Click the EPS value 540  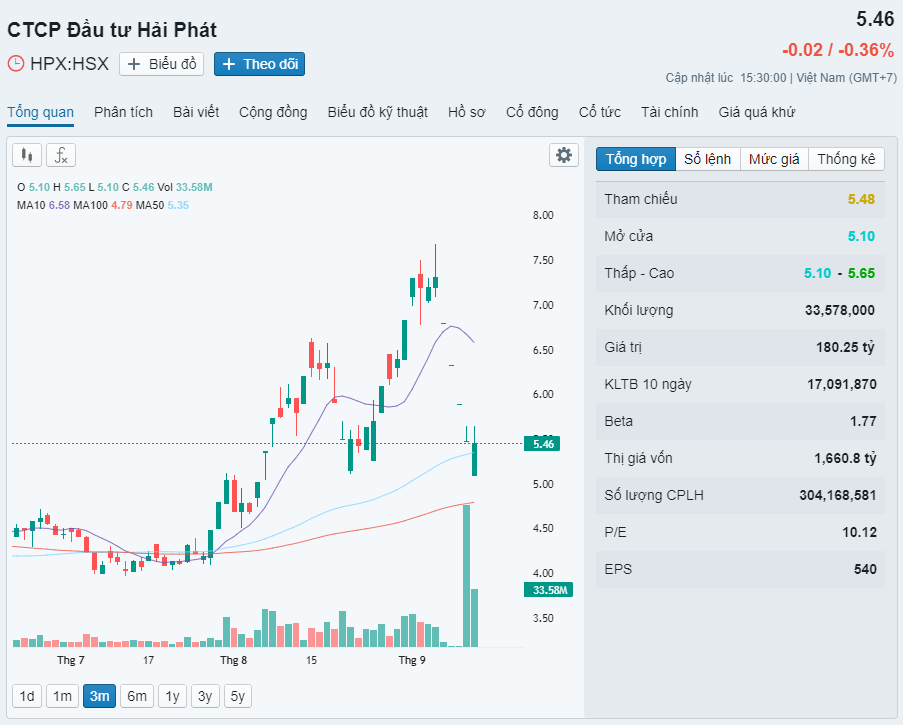864,570
